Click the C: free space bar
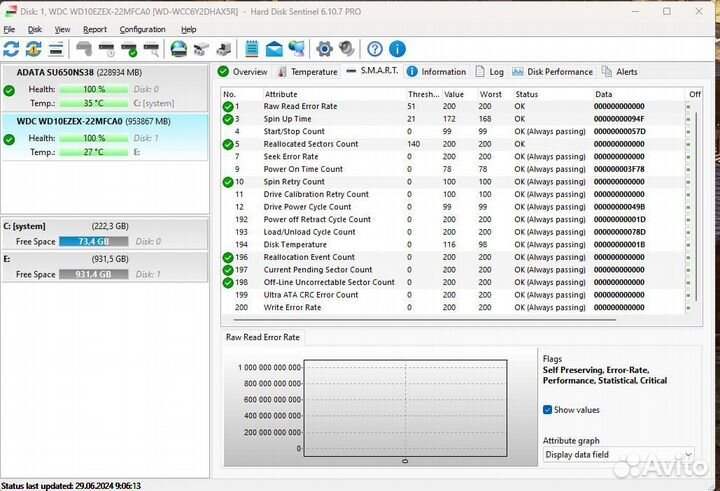This screenshot has width=720, height=491. pos(87,242)
